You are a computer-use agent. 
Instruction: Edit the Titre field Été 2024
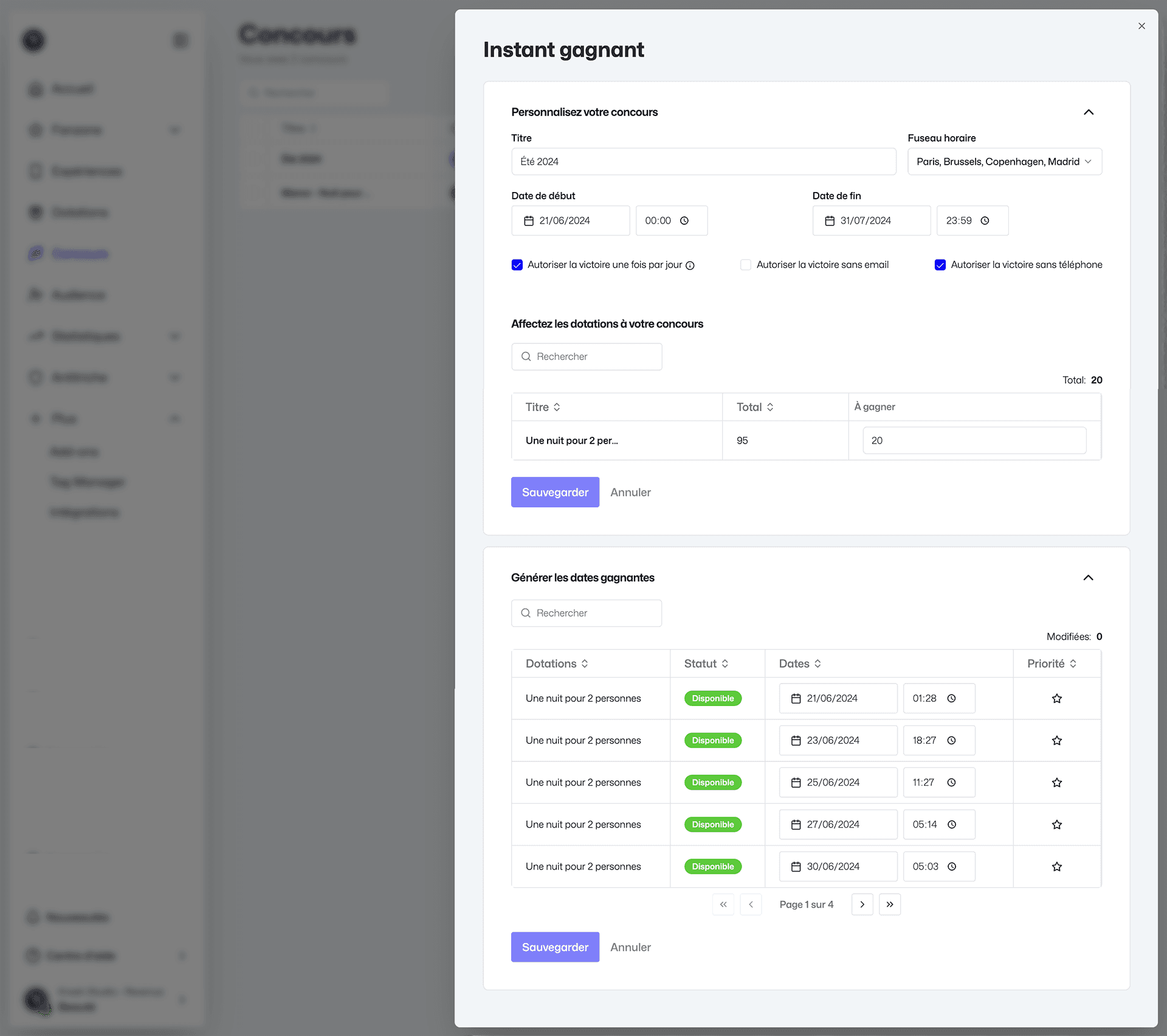pyautogui.click(x=703, y=162)
